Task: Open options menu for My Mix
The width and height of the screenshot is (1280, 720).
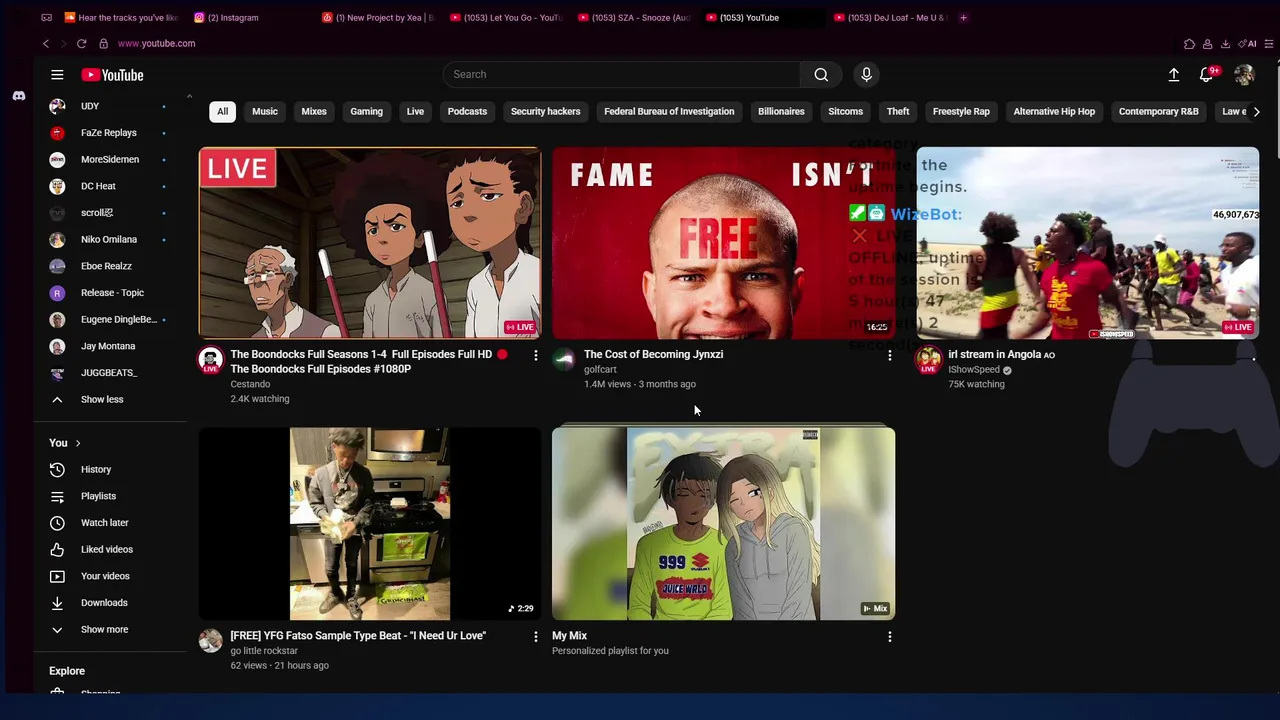Action: tap(889, 636)
